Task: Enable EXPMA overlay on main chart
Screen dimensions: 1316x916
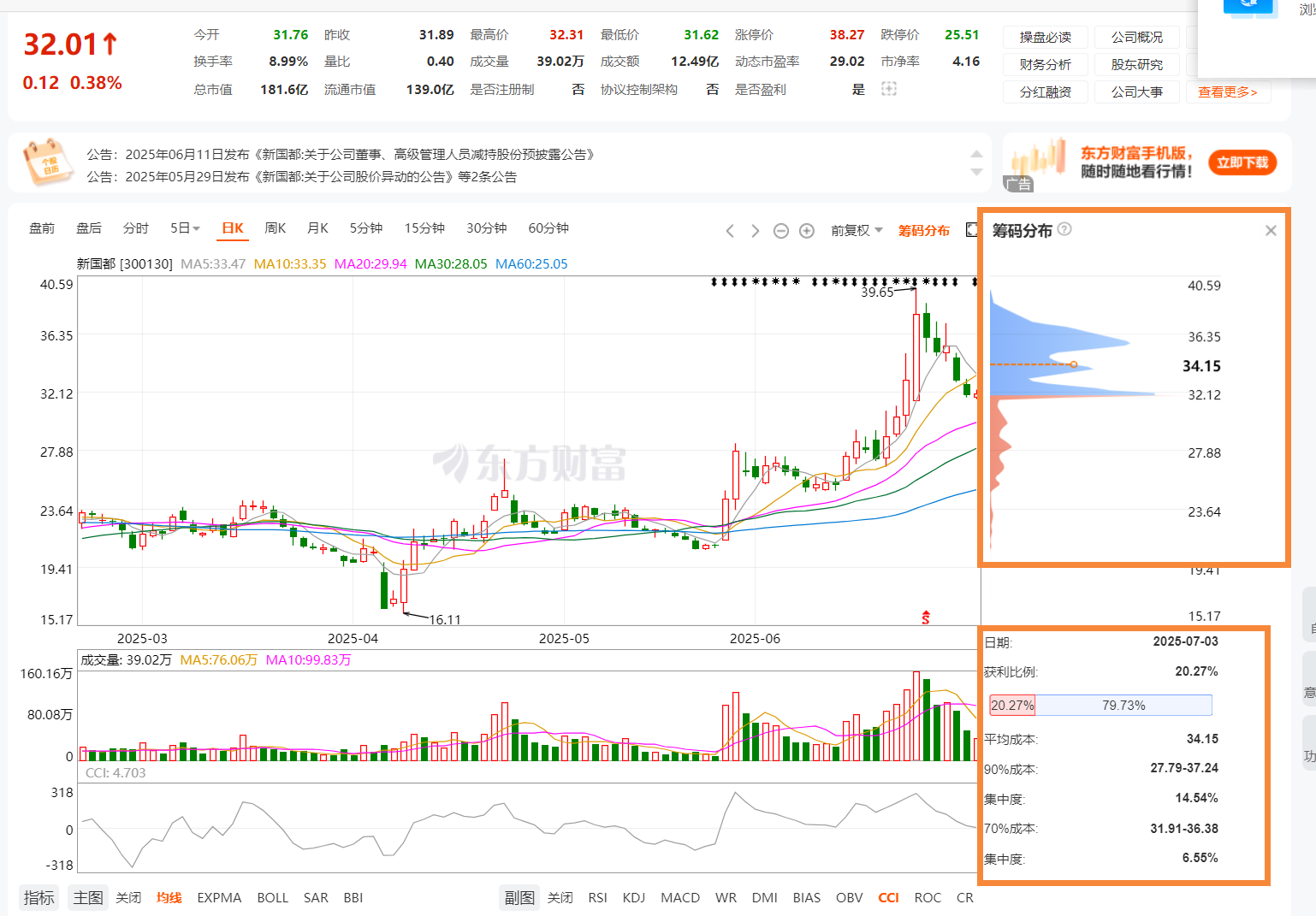Action: [x=219, y=898]
